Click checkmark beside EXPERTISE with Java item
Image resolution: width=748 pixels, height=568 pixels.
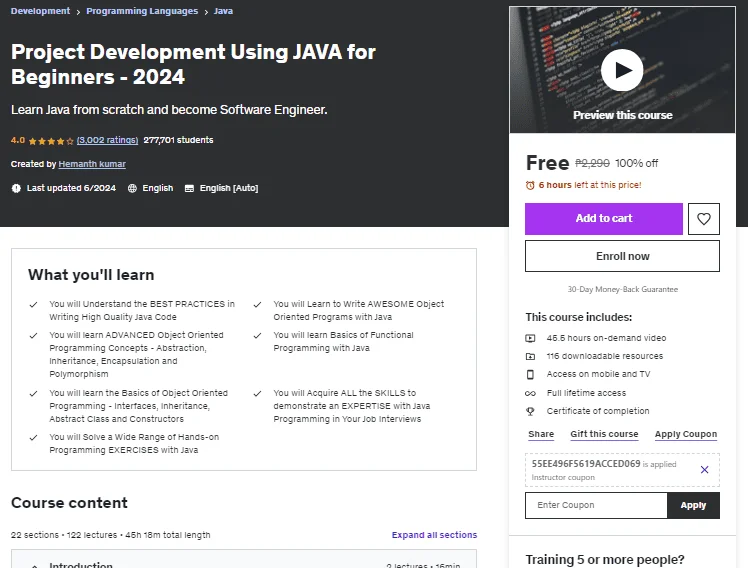pos(258,393)
